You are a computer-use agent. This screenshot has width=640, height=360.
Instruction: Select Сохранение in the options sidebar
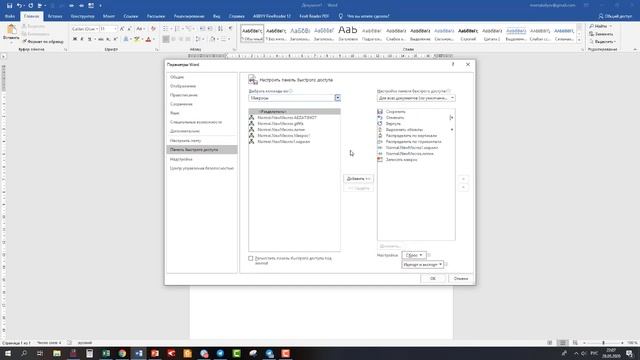pyautogui.click(x=202, y=104)
